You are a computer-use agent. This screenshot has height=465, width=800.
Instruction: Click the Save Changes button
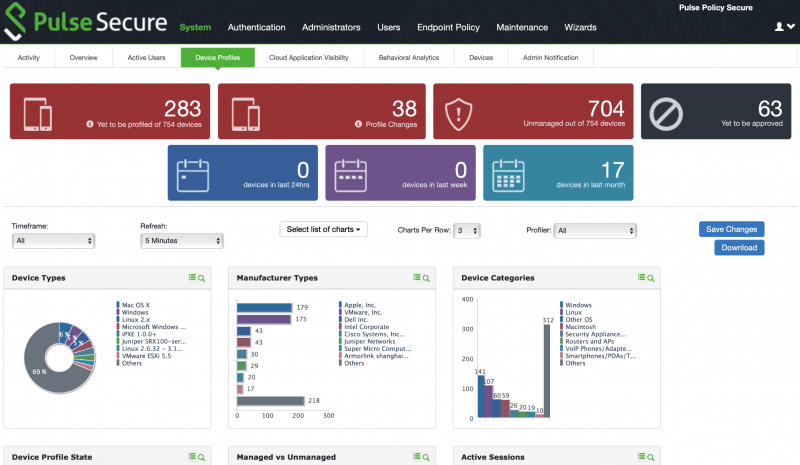(732, 229)
